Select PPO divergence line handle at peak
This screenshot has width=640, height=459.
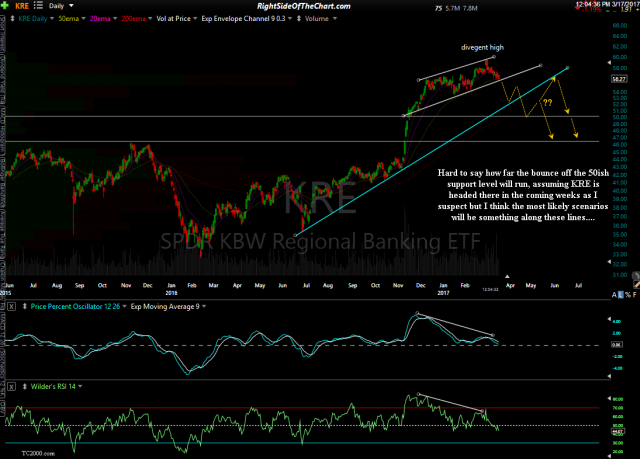pos(417,313)
